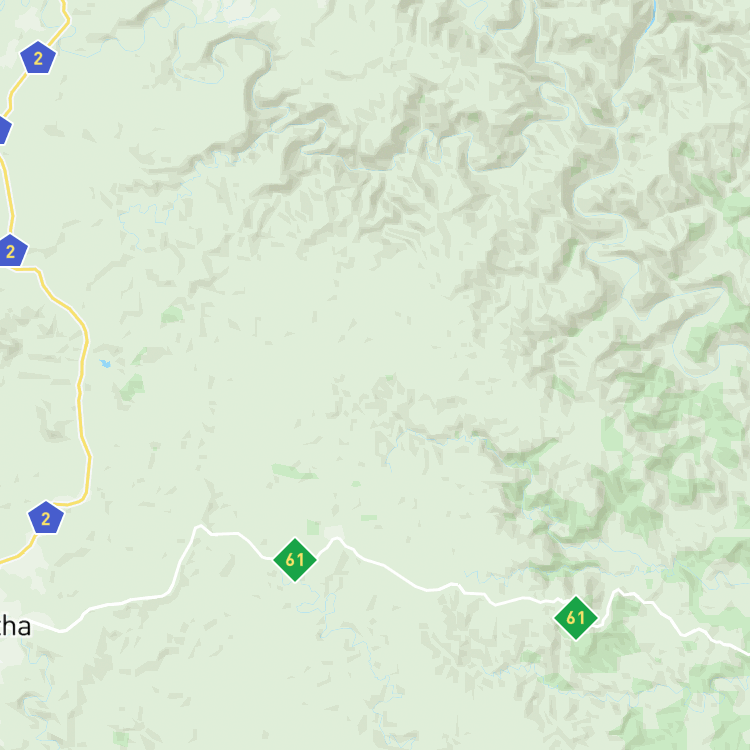Select the western green route 61 diamond
Image resolution: width=750 pixels, height=750 pixels.
(295, 560)
